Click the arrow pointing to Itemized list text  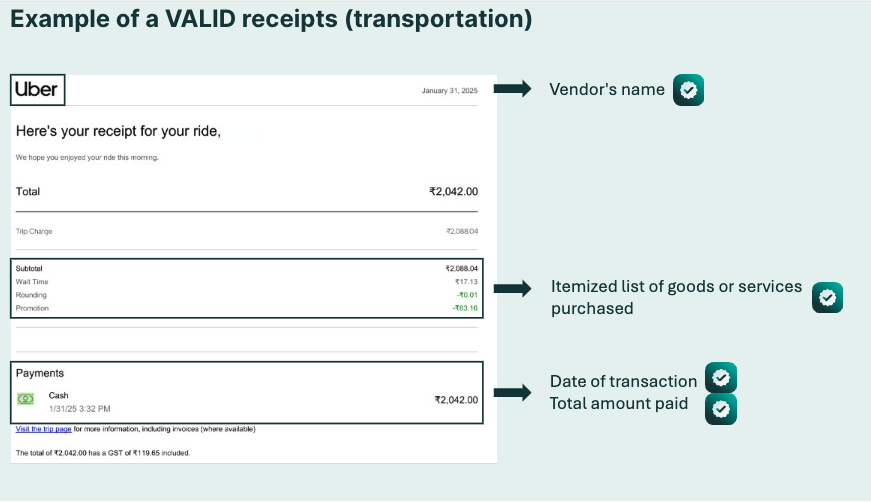pos(512,288)
